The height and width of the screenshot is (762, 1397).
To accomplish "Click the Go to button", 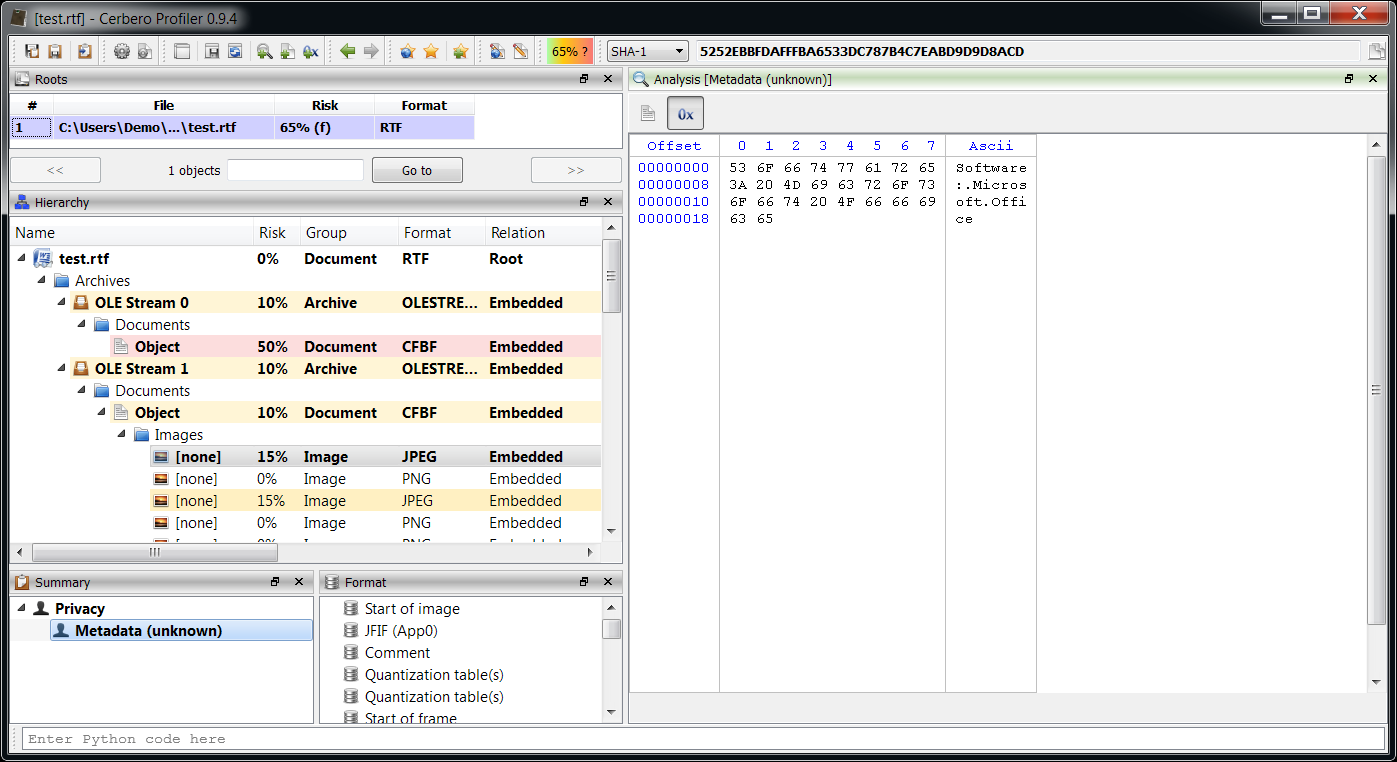I will pos(417,170).
